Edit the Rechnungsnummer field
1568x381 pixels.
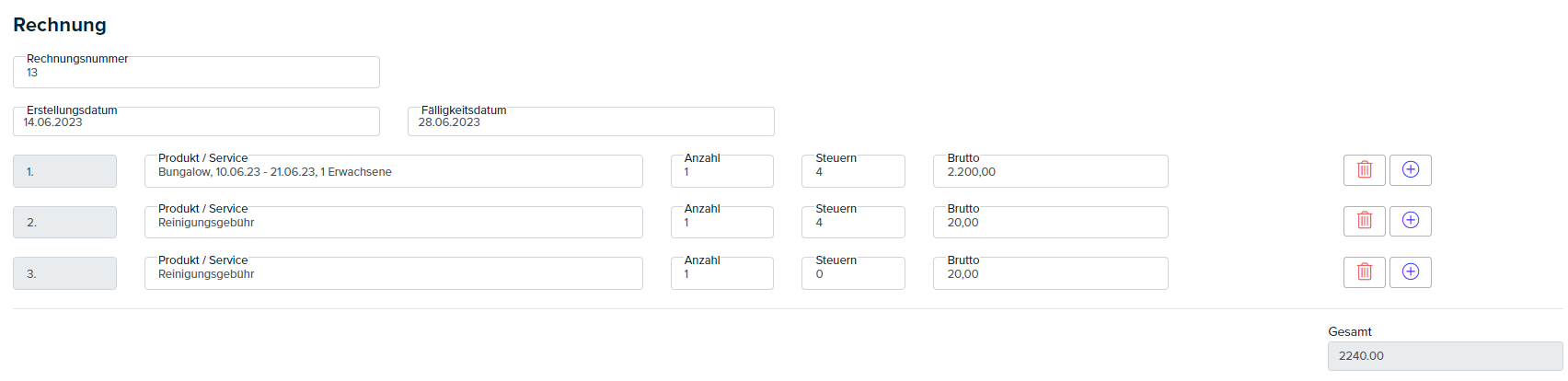[x=196, y=73]
